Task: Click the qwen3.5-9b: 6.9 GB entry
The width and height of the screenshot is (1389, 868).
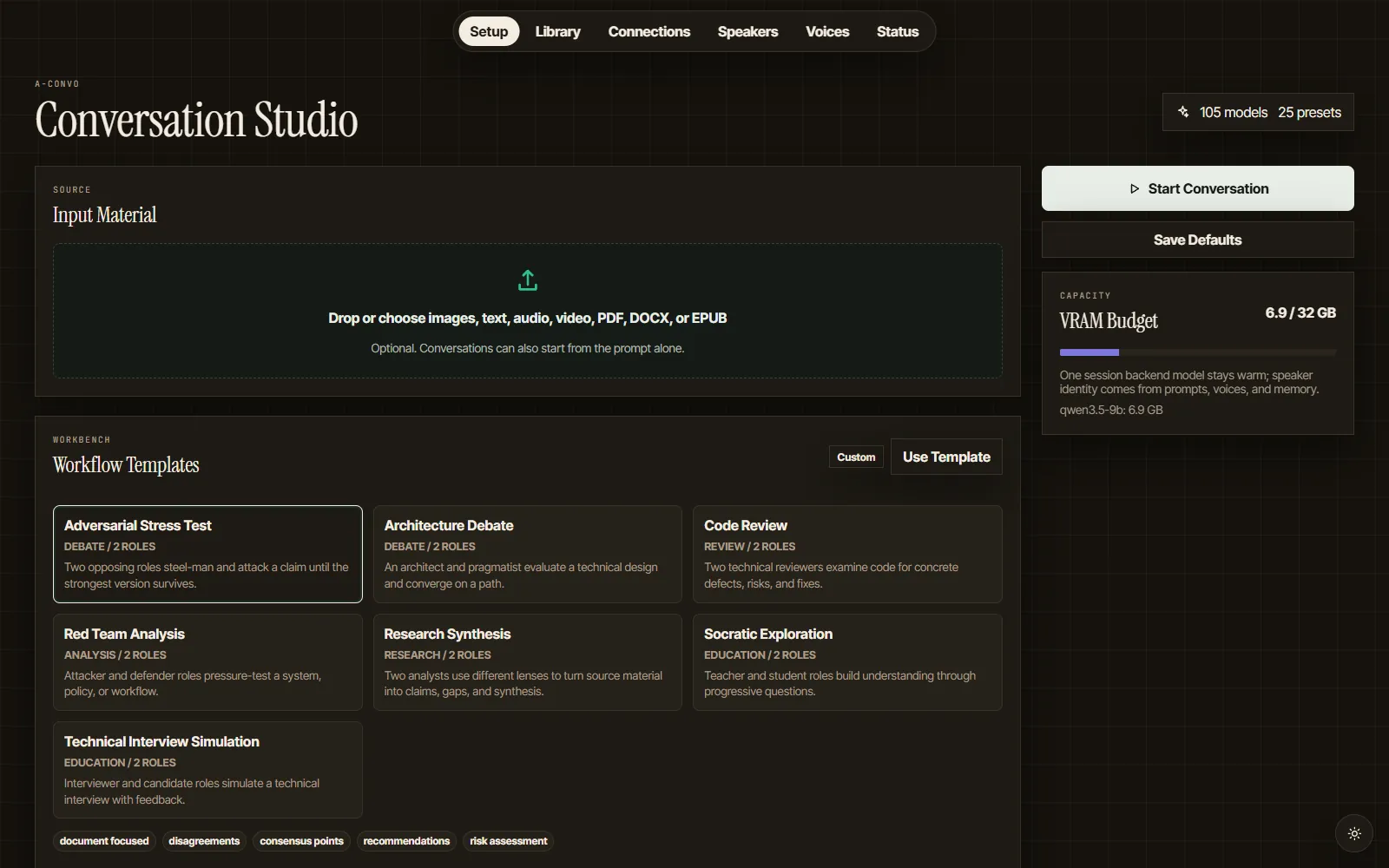Action: [1111, 410]
